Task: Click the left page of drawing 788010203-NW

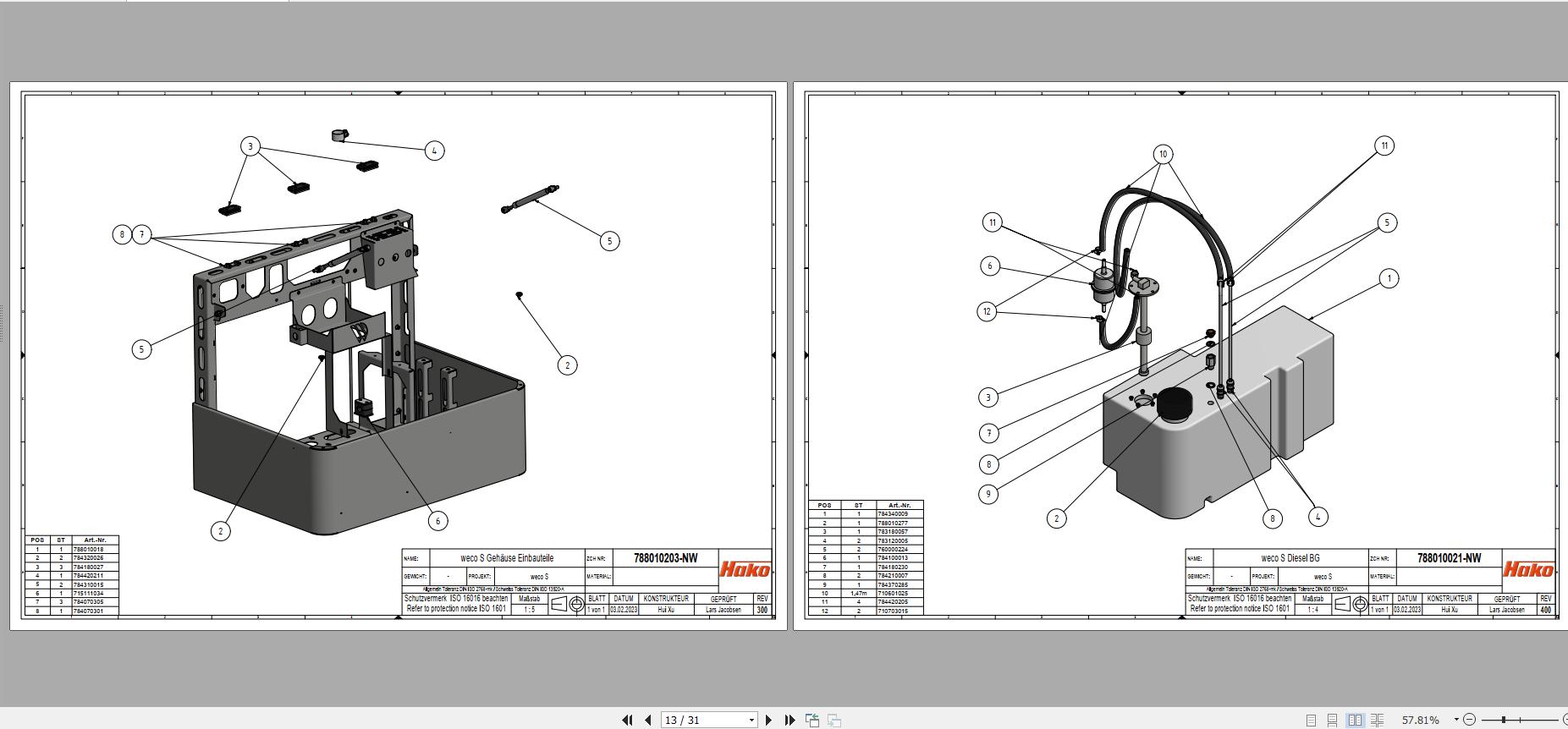Action: click(399, 356)
